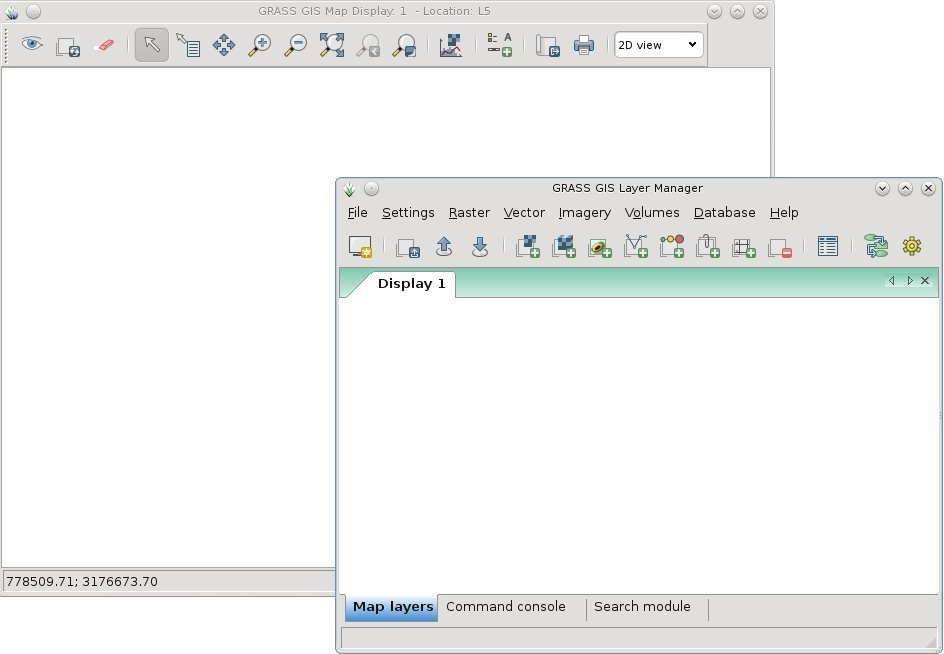Close the GRASS GIS Map Display window
The image size is (944, 654).
pyautogui.click(x=760, y=11)
